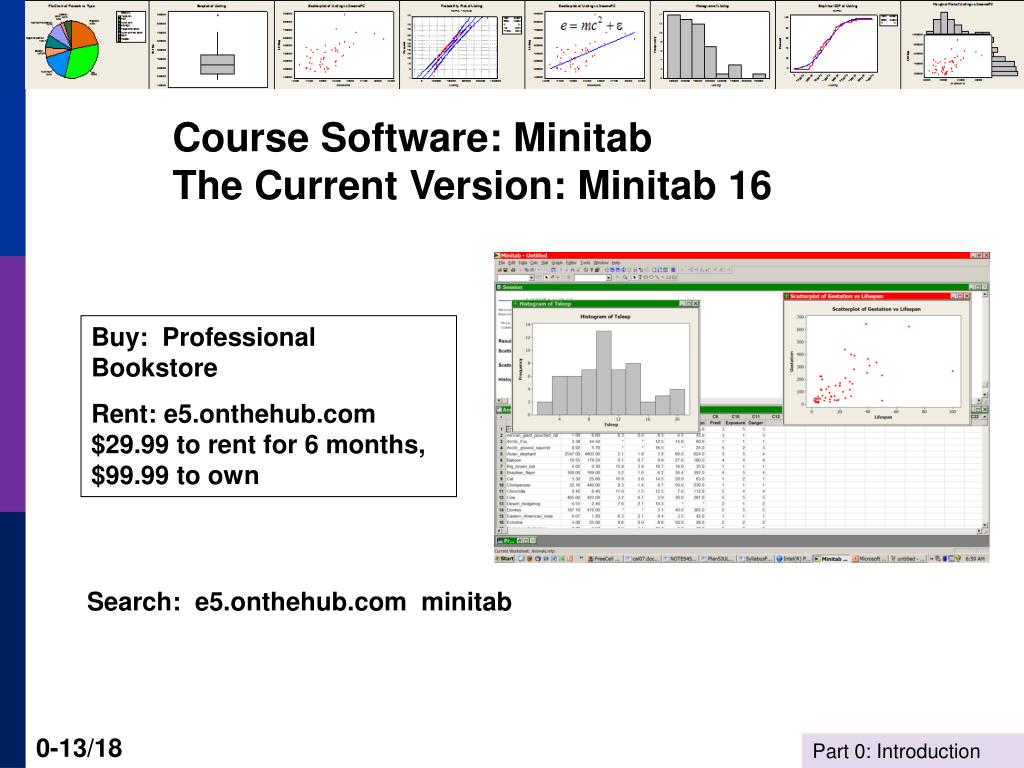The image size is (1024, 768).
Task: Select the boxplot thumbnail in the top strip
Action: click(x=212, y=44)
